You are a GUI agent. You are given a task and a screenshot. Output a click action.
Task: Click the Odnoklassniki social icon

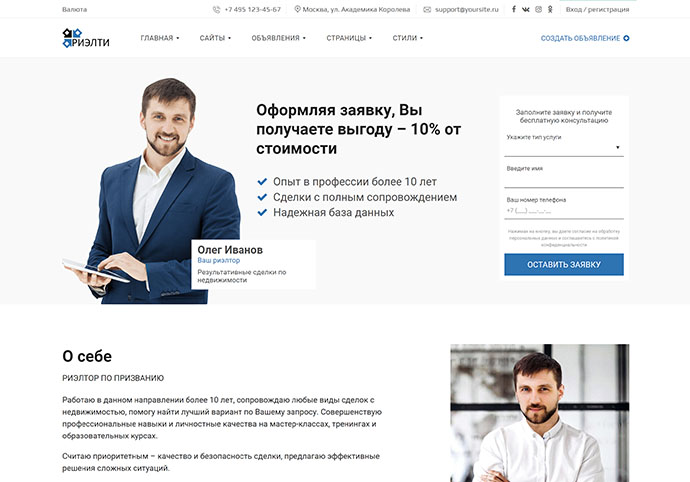(550, 9)
